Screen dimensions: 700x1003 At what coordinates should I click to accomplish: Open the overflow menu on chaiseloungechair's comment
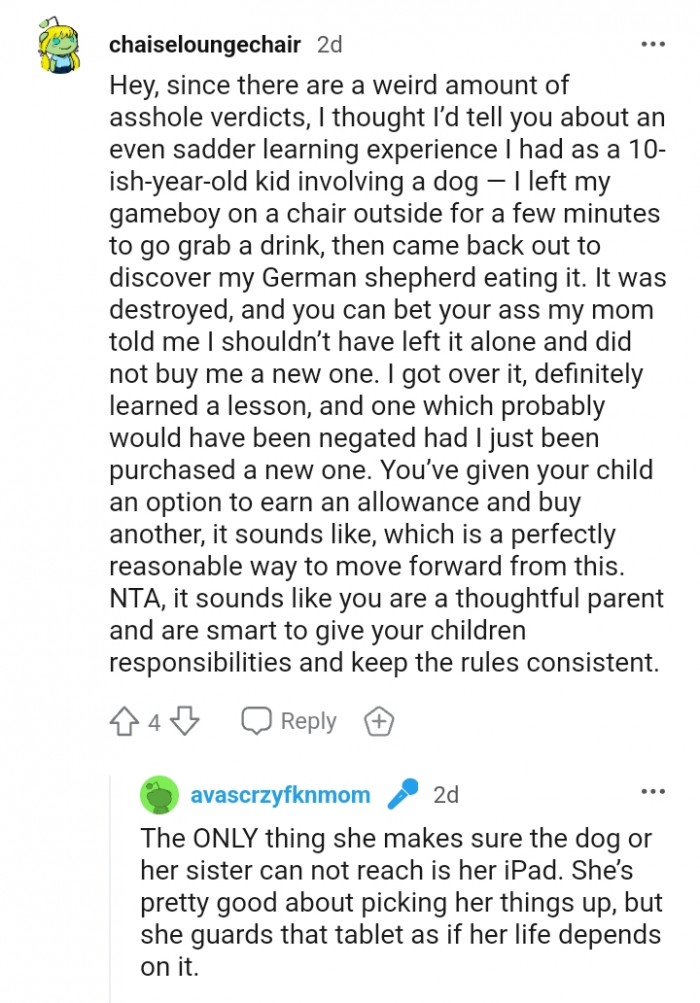655,44
